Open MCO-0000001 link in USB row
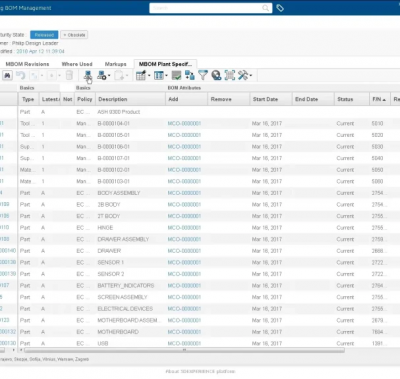This screenshot has width=400, height=379. pos(184,343)
